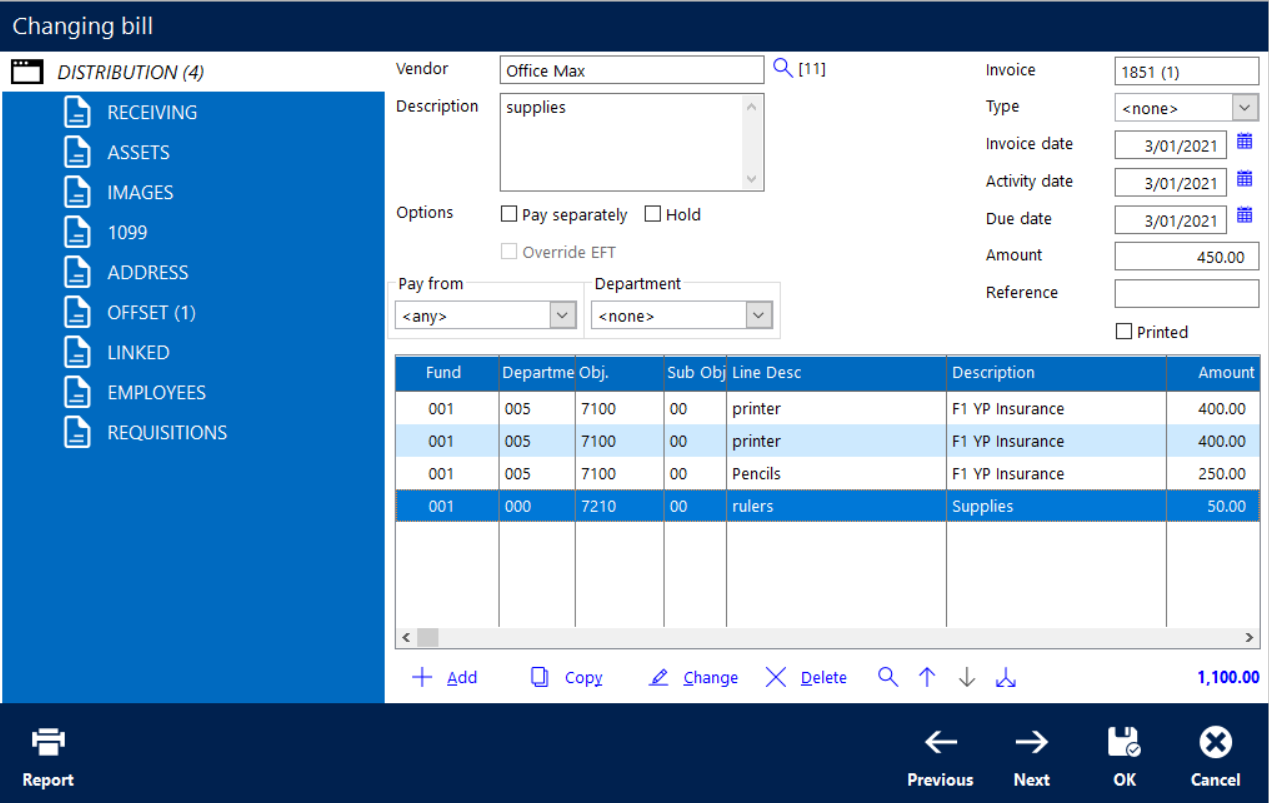Open the Pay from dropdown

point(562,316)
